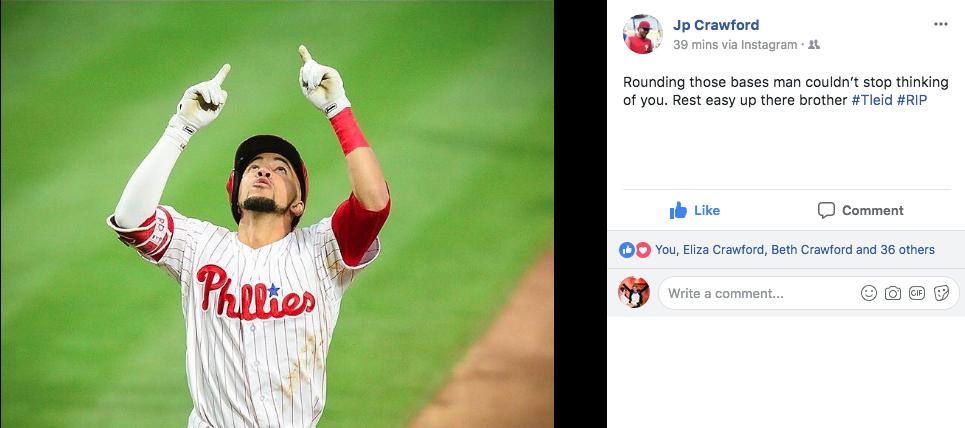Click the Comment button label
Viewport: 965px width, 428px height.
pos(873,211)
